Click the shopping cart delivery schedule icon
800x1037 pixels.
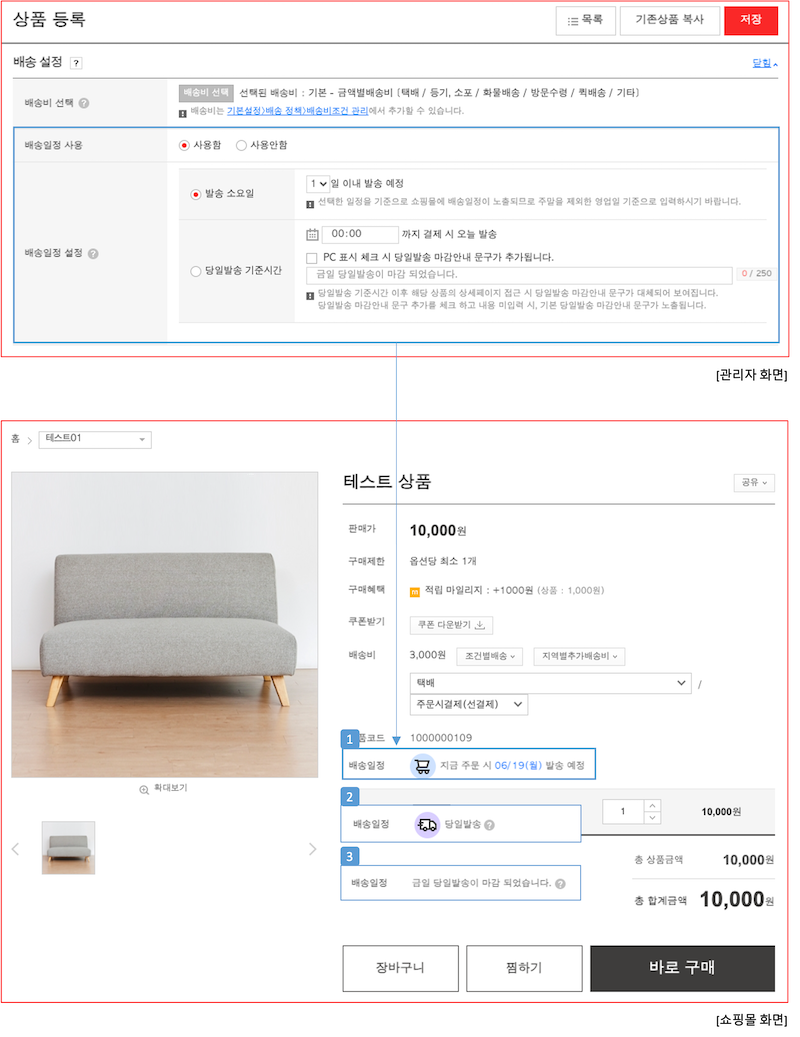point(422,766)
